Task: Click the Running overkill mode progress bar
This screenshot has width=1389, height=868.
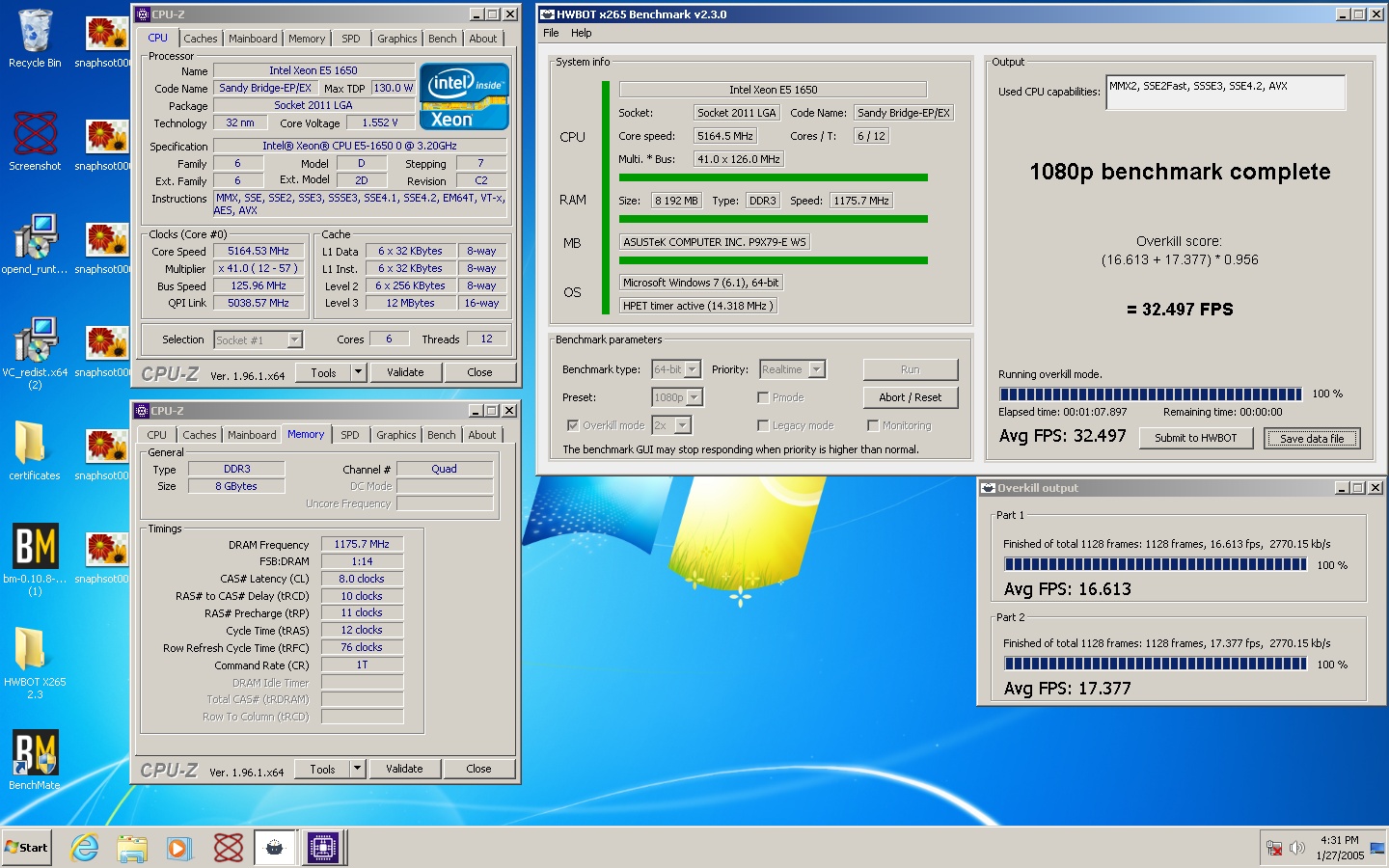Action: coord(1151,393)
